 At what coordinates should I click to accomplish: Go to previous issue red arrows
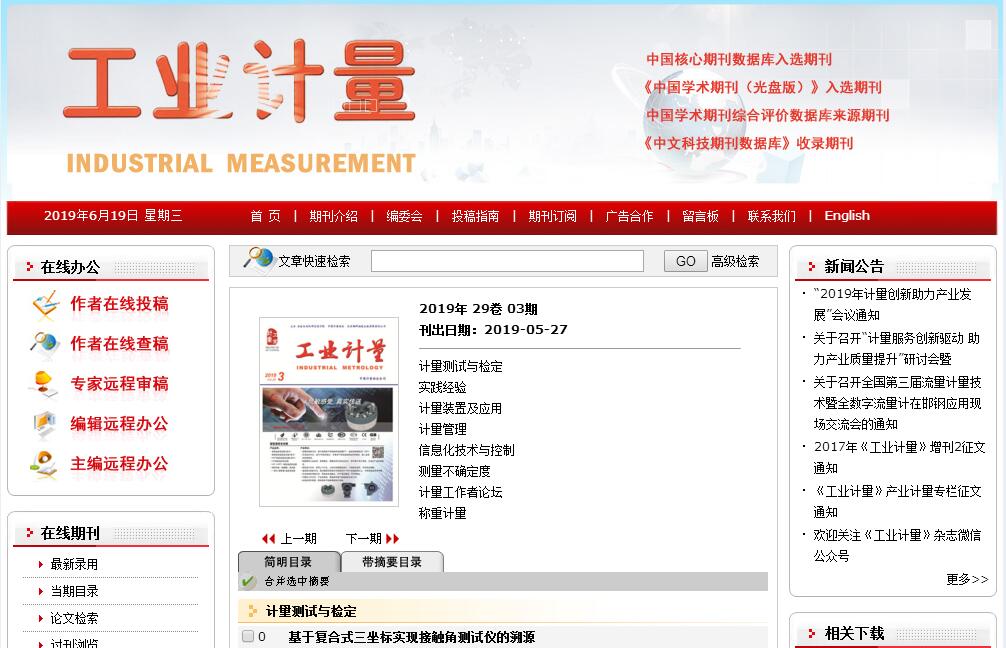(x=268, y=539)
